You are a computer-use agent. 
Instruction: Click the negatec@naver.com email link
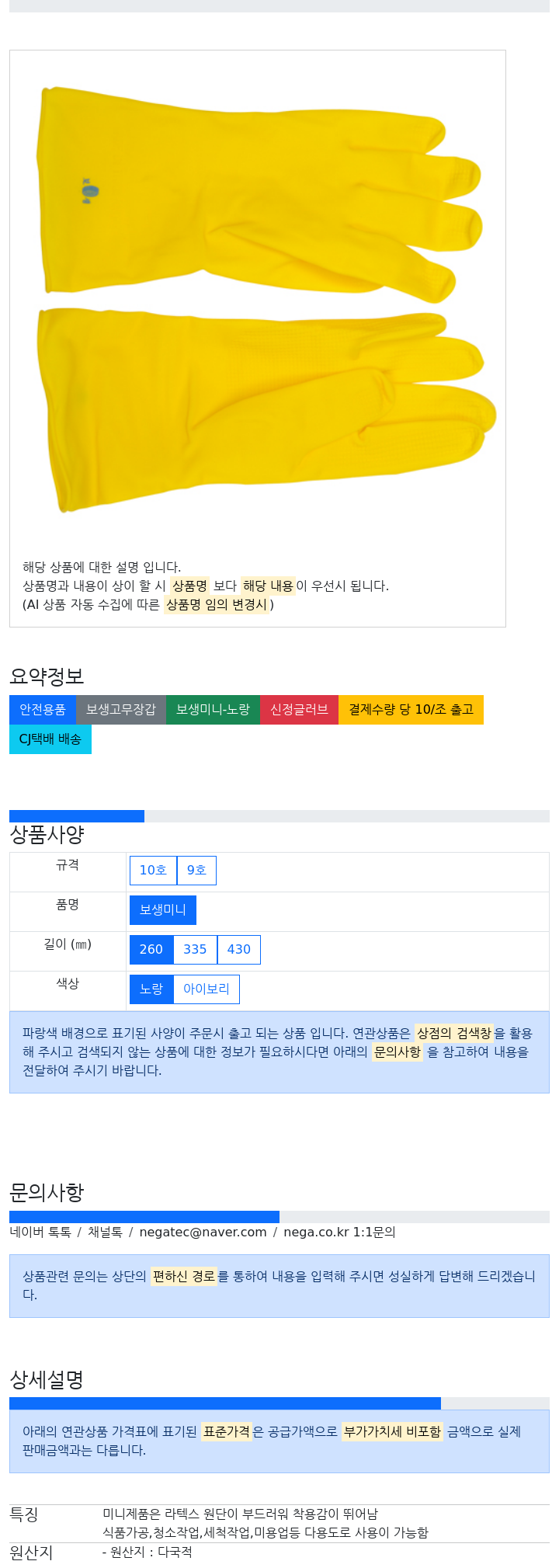pyautogui.click(x=203, y=1232)
